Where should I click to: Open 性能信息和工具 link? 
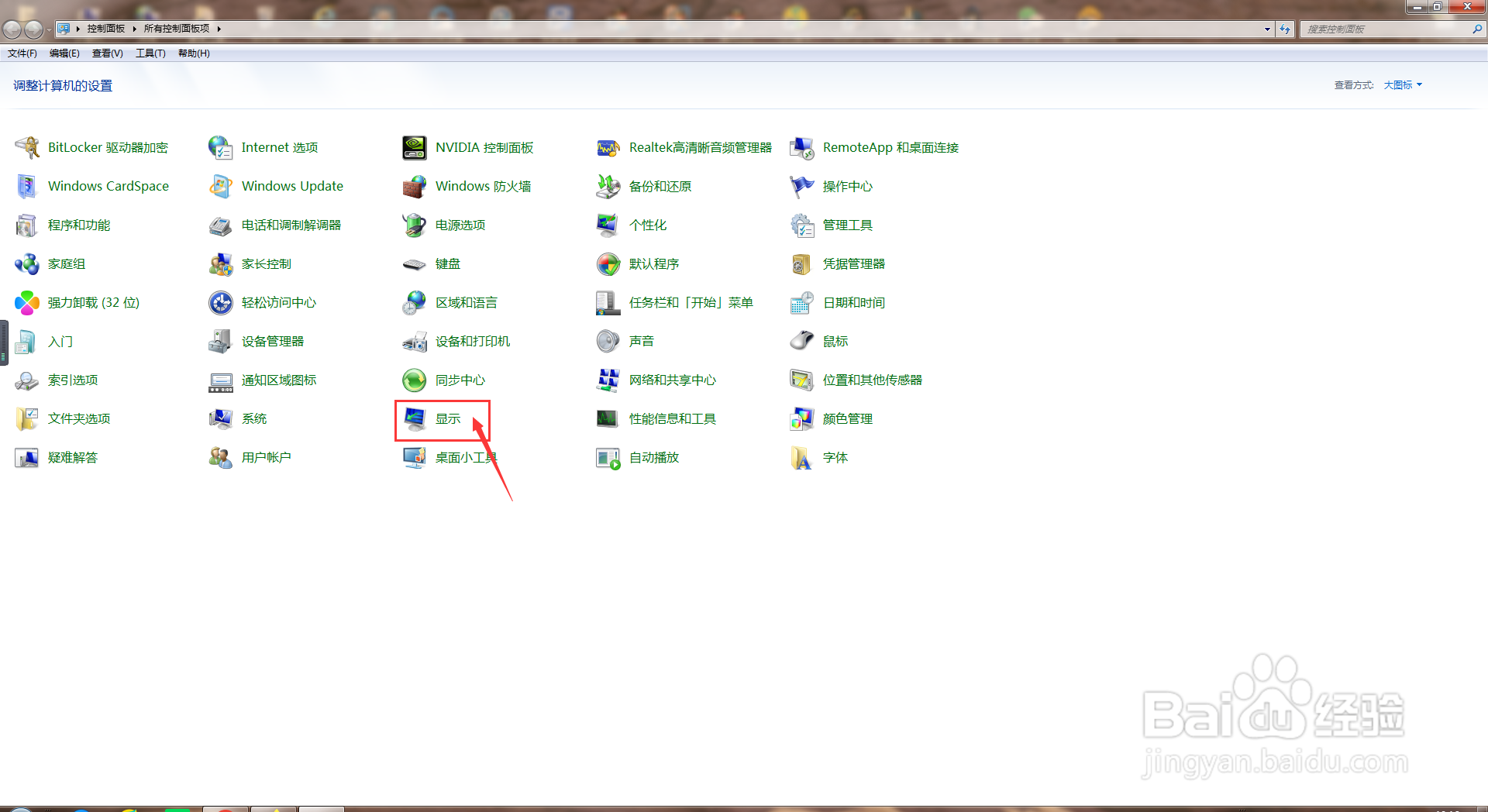pyautogui.click(x=673, y=418)
